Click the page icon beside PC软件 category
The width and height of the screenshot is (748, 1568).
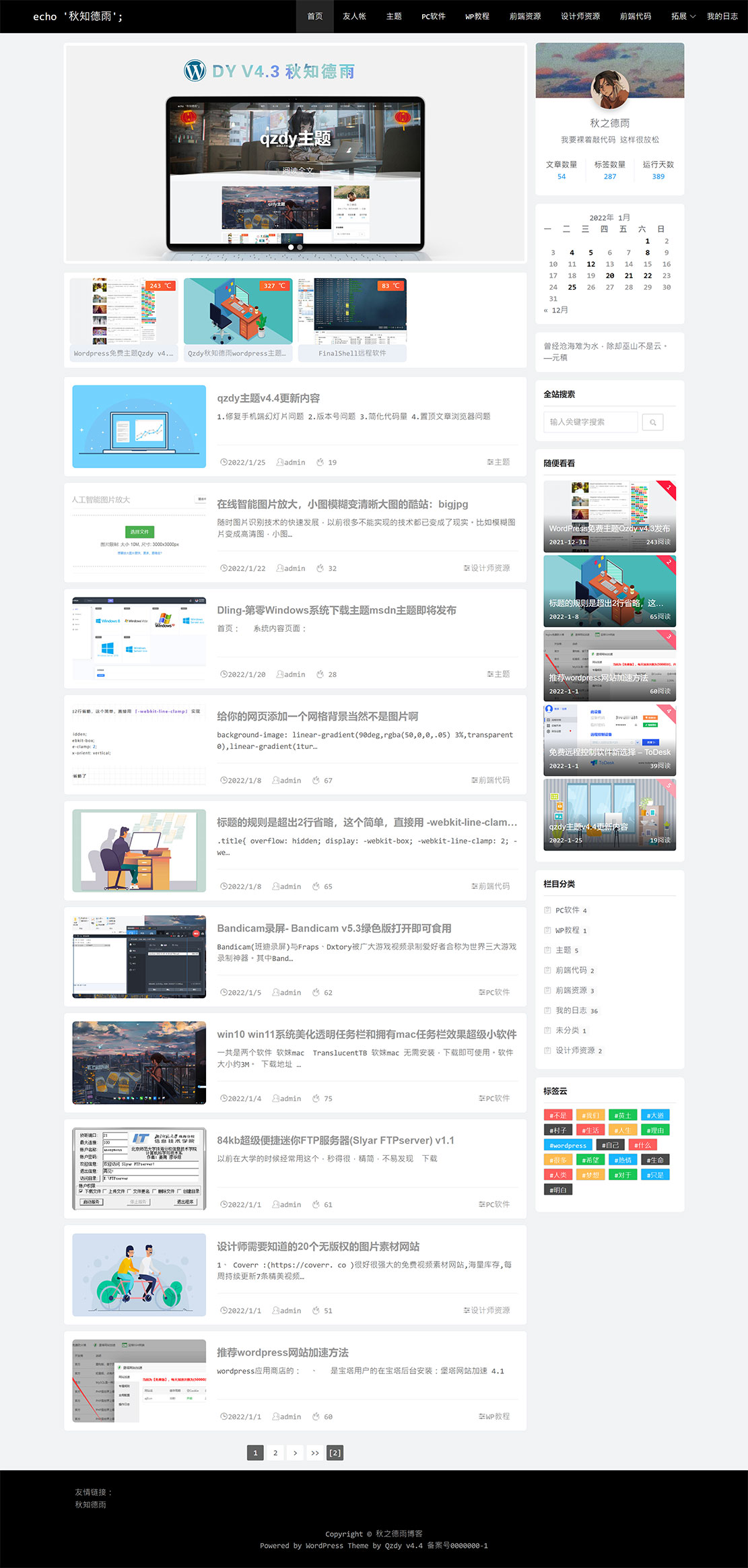(547, 910)
